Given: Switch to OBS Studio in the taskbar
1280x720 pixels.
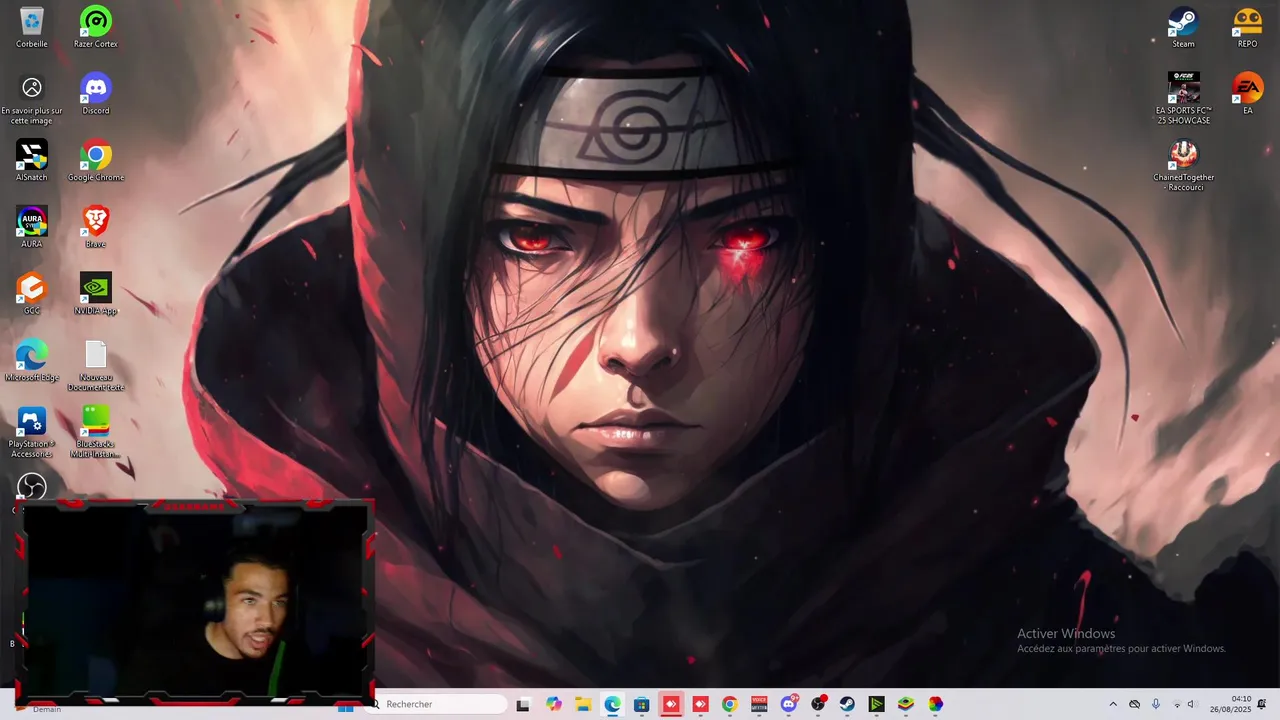Looking at the screenshot, I should point(818,705).
